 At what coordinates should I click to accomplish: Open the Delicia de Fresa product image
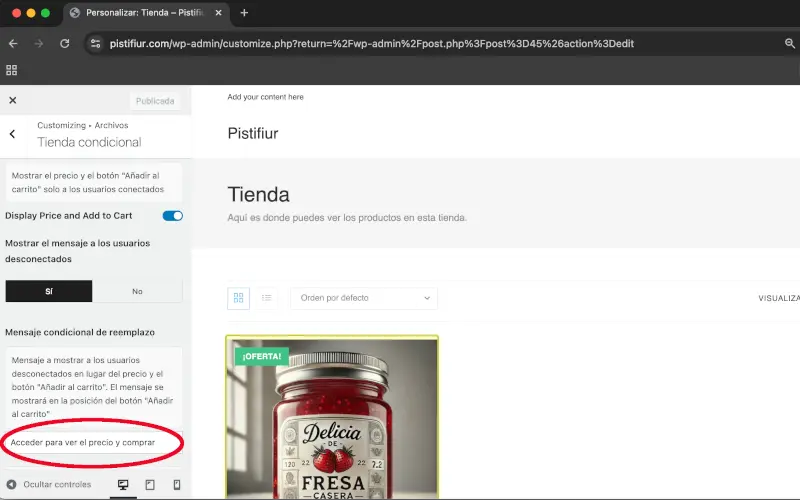click(332, 418)
